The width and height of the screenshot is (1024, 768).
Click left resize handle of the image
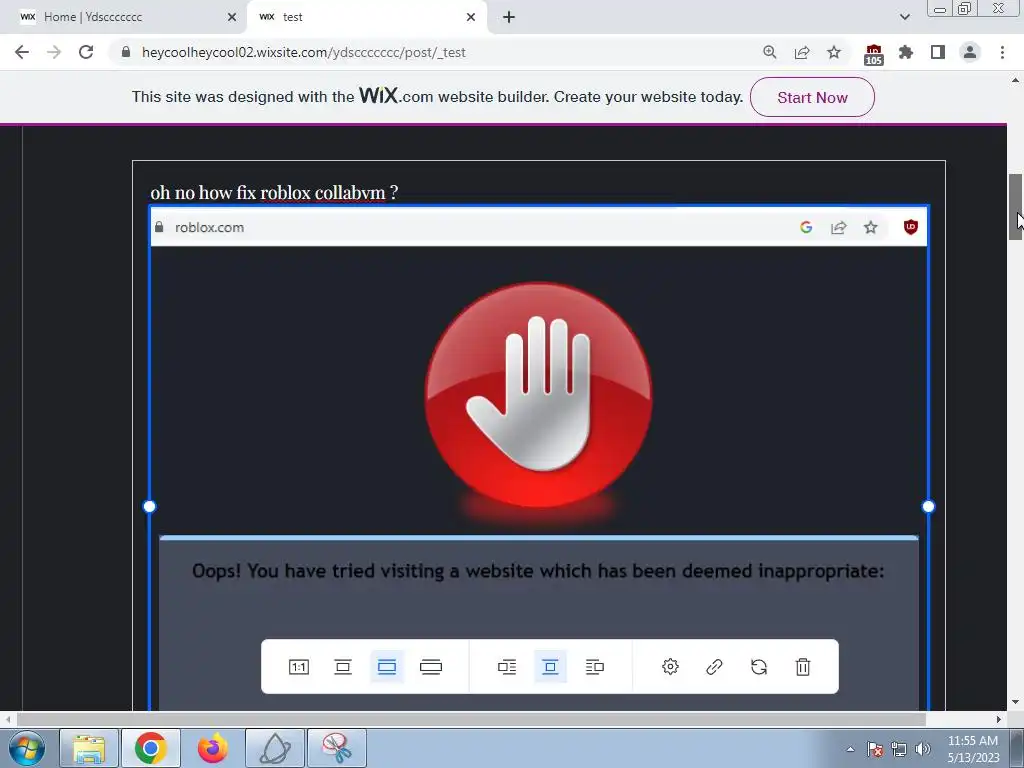150,506
